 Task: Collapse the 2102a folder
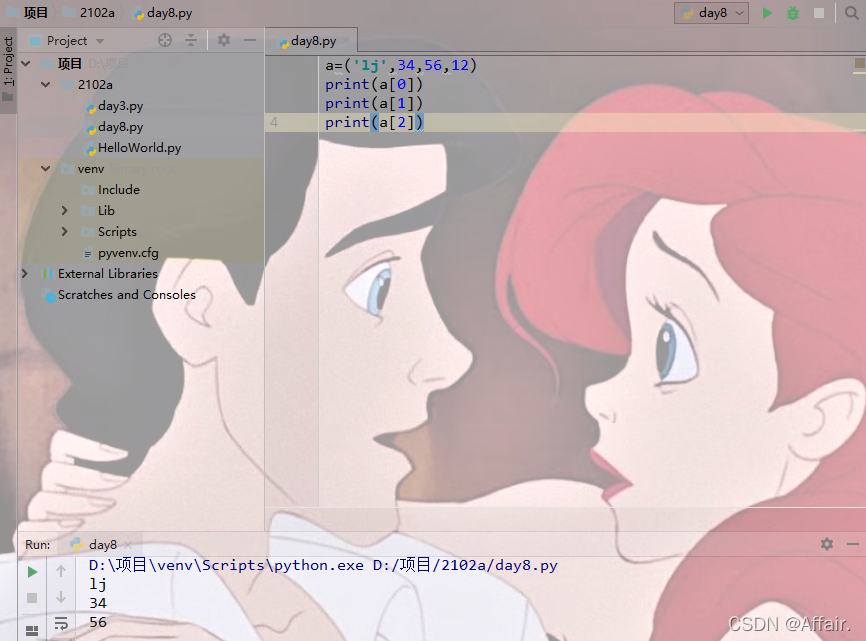(46, 84)
